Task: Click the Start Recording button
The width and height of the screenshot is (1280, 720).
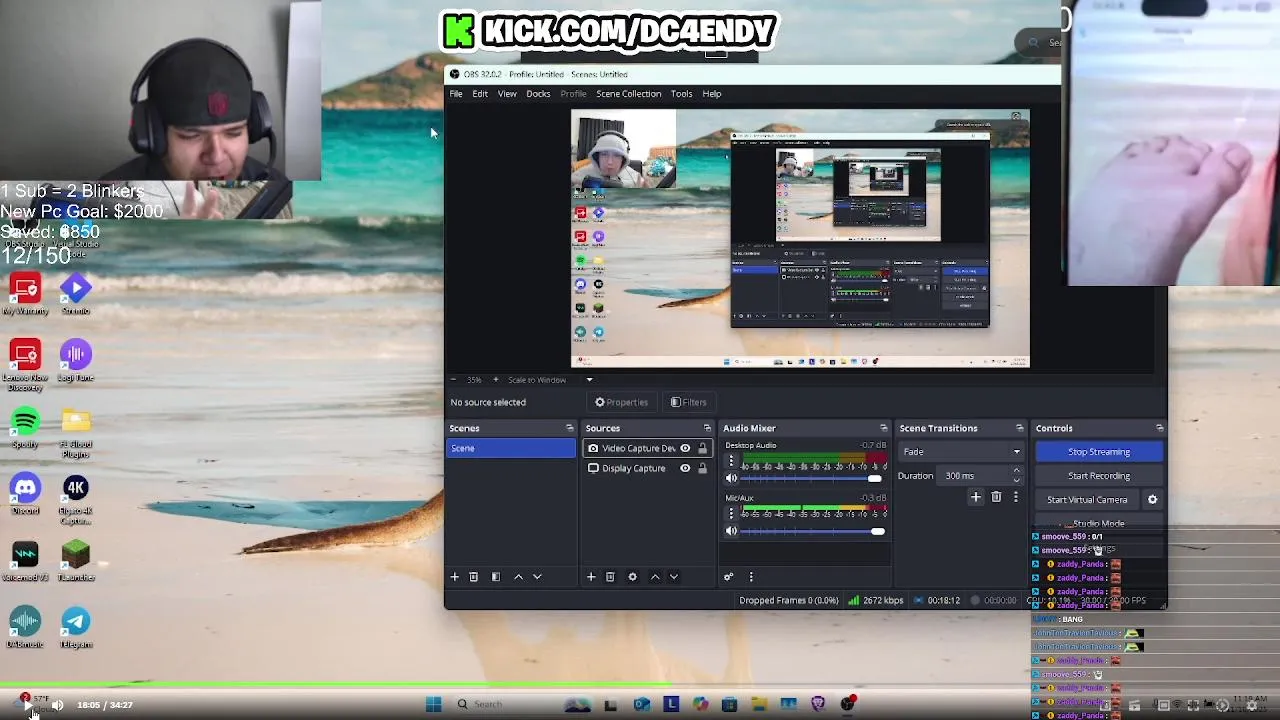Action: [x=1099, y=476]
